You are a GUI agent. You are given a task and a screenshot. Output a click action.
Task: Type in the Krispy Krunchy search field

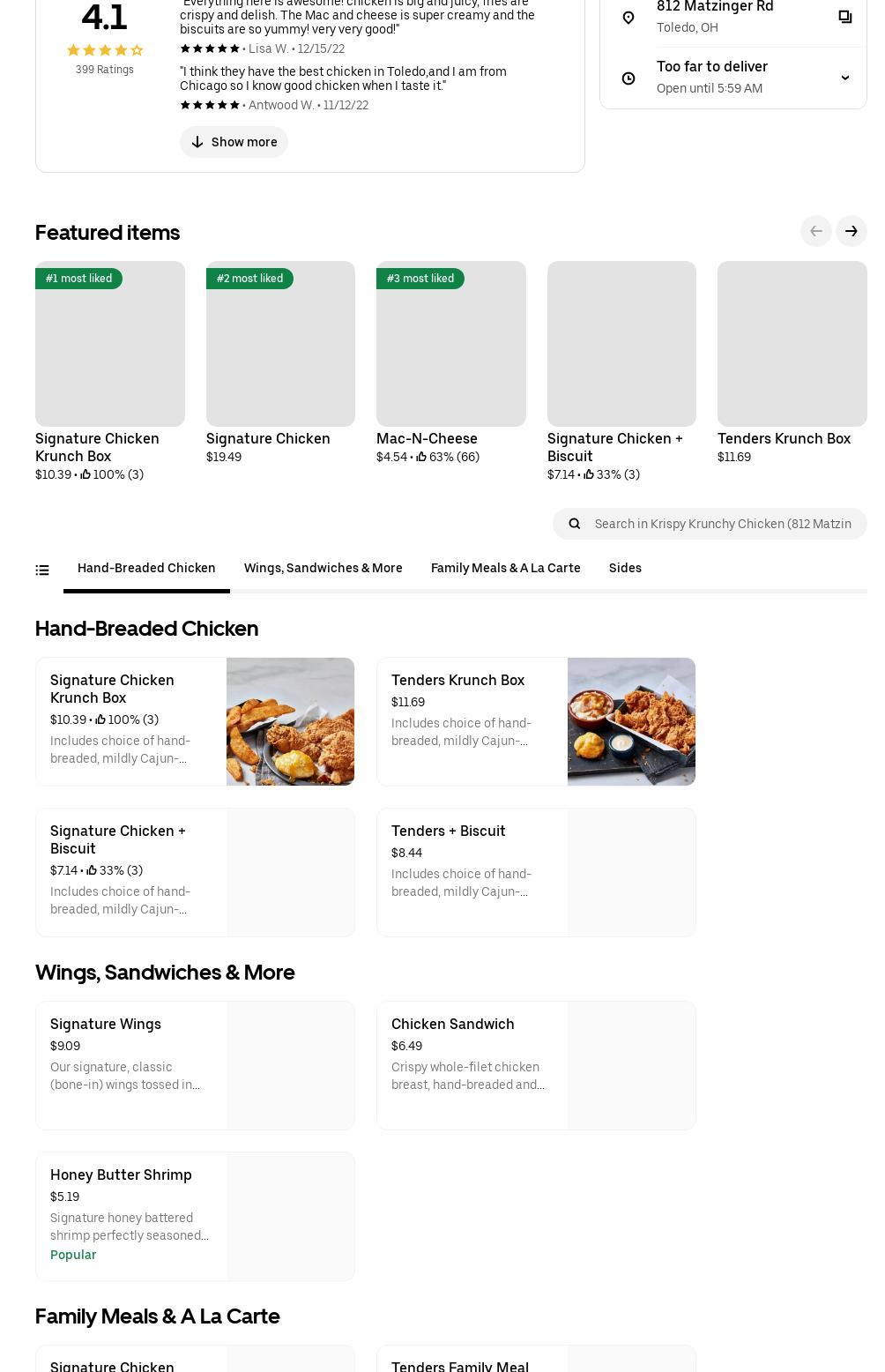pos(723,524)
